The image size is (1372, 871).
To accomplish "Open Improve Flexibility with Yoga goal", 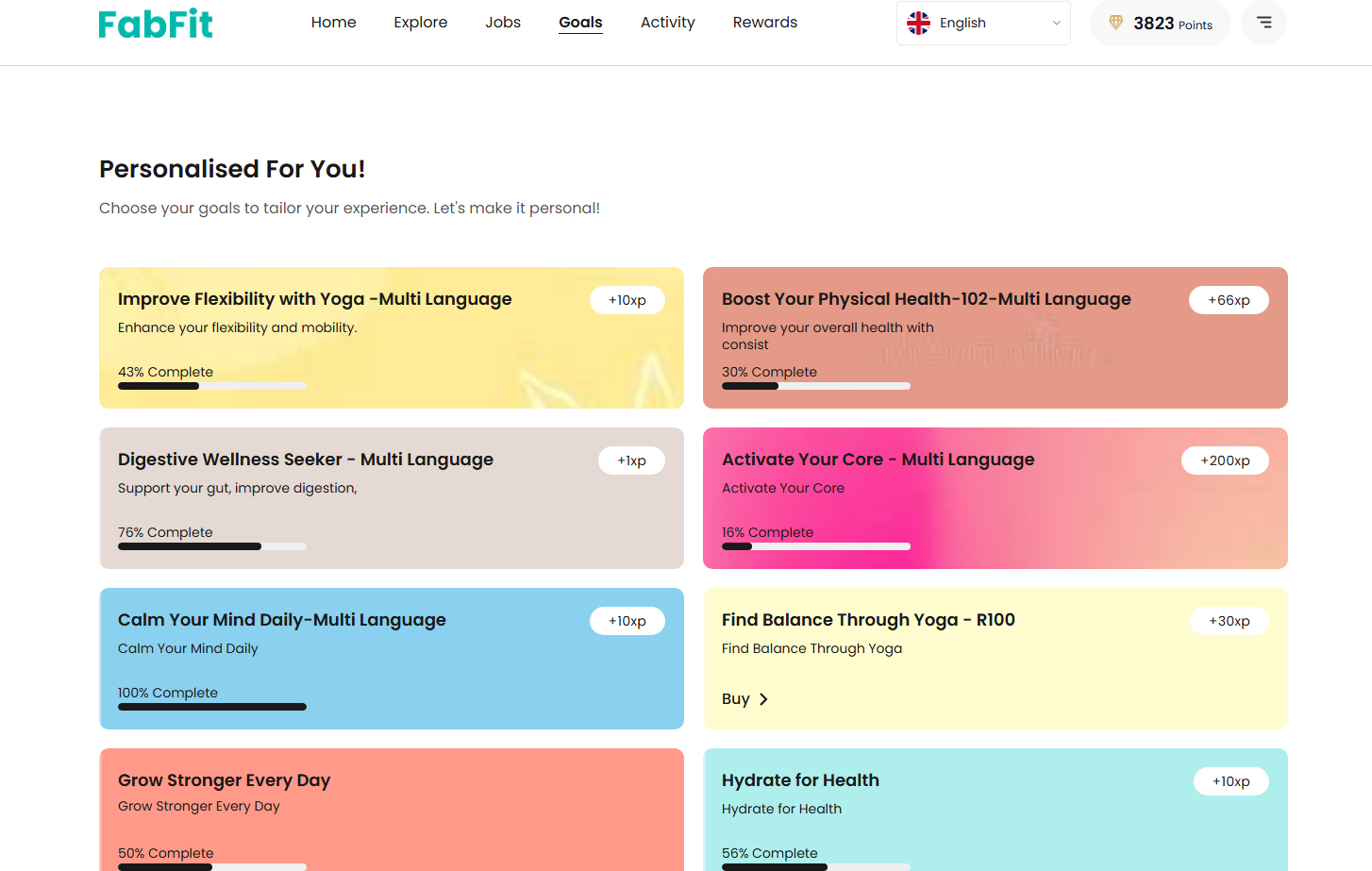I will point(314,299).
